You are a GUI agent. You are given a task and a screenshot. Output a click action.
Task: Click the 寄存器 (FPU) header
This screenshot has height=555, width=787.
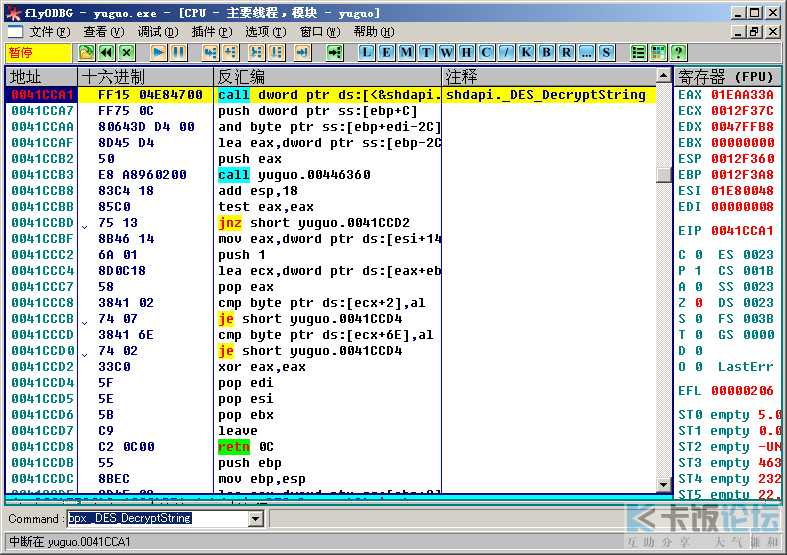[x=728, y=77]
